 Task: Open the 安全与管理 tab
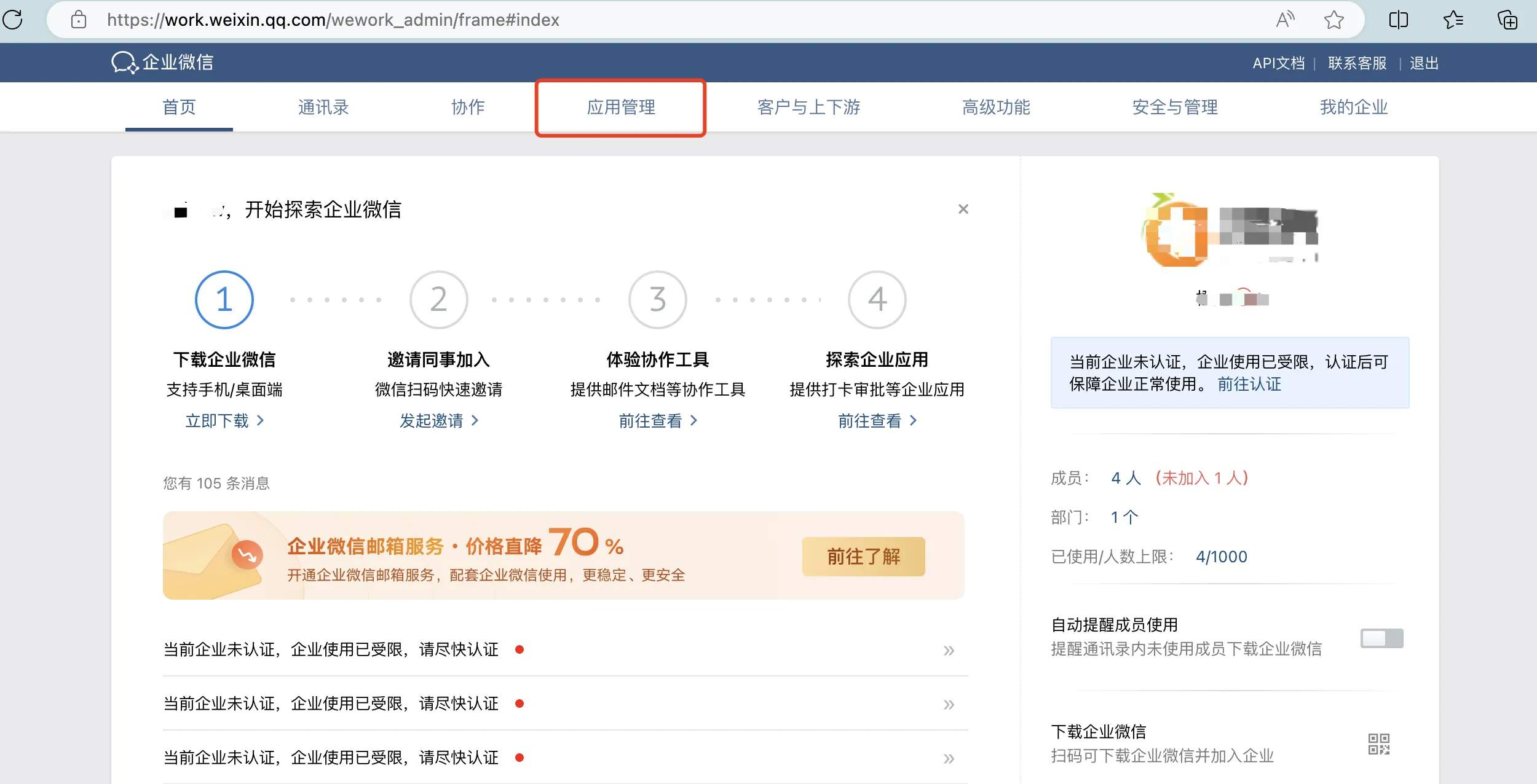coord(1175,107)
